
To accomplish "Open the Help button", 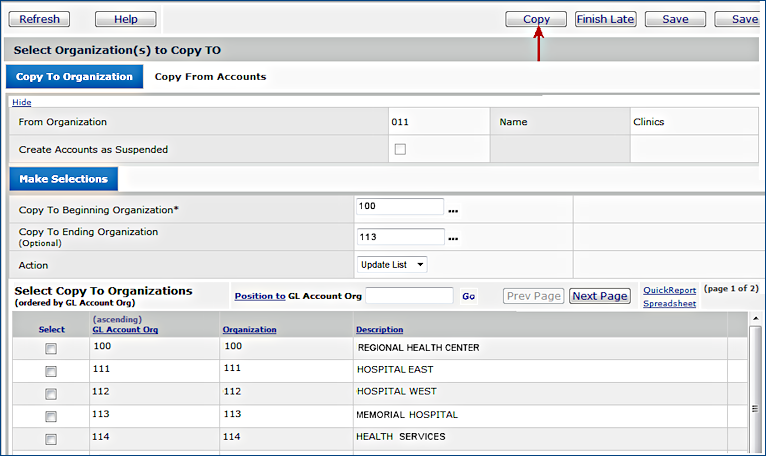I will click(x=126, y=19).
